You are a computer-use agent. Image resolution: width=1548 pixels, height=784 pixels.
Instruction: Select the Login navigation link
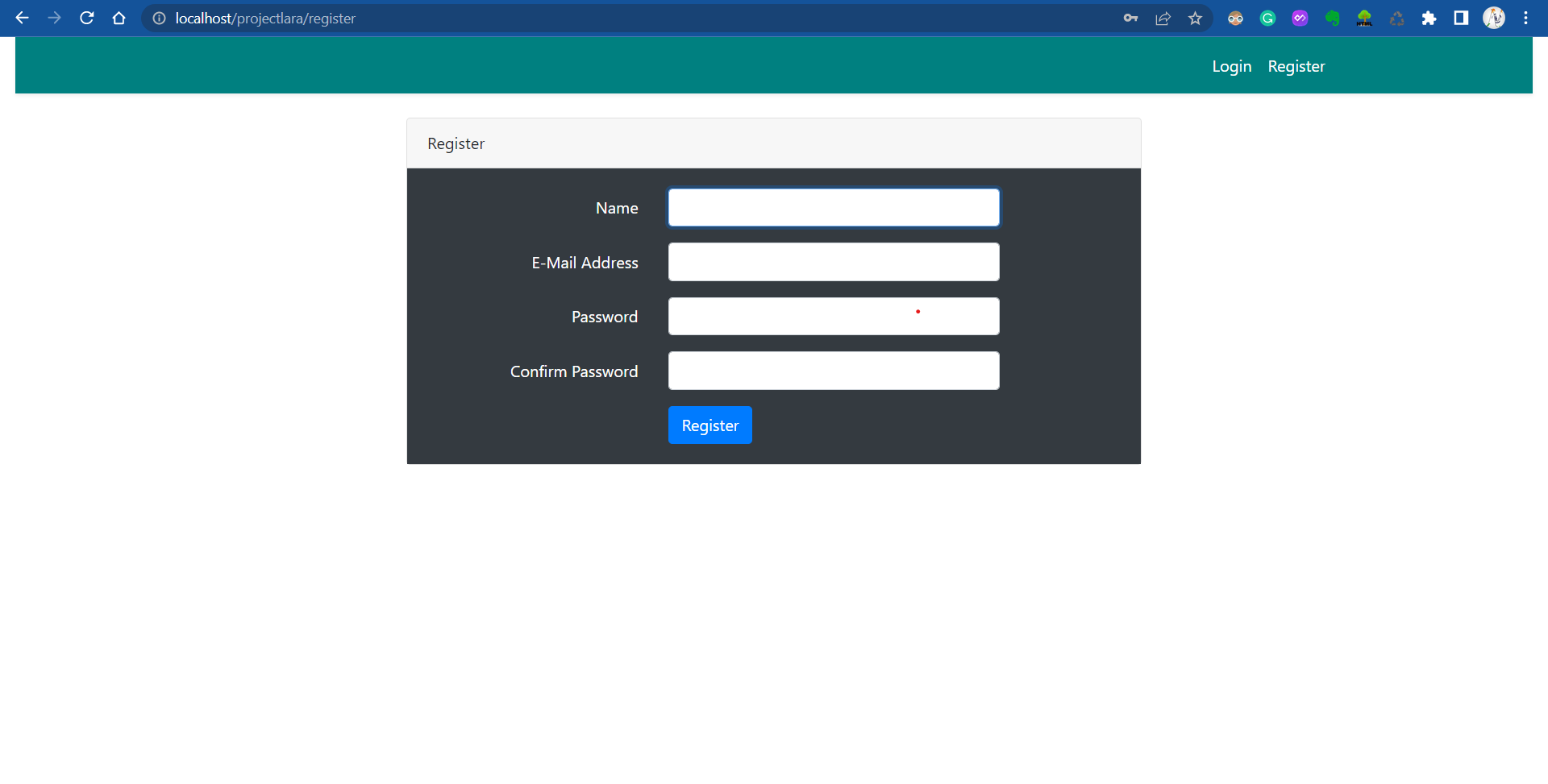[1231, 66]
